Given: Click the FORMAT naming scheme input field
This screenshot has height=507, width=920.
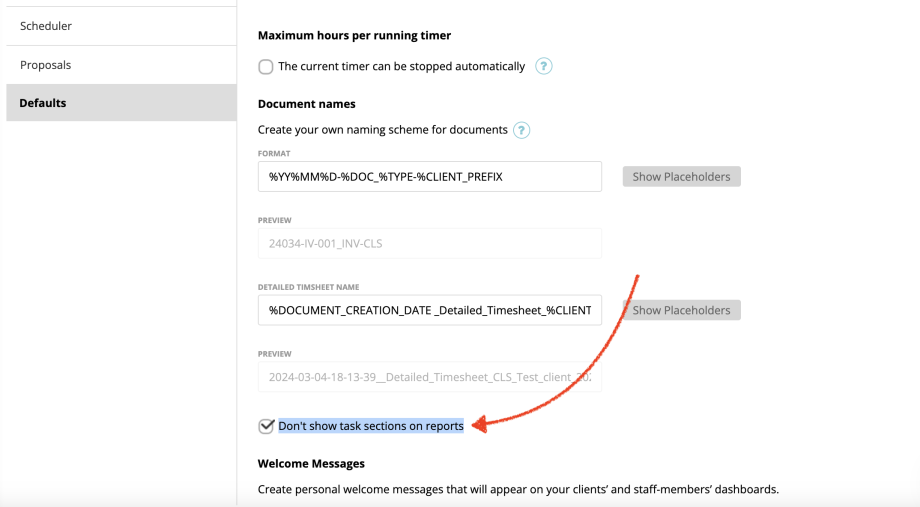Looking at the screenshot, I should [429, 177].
